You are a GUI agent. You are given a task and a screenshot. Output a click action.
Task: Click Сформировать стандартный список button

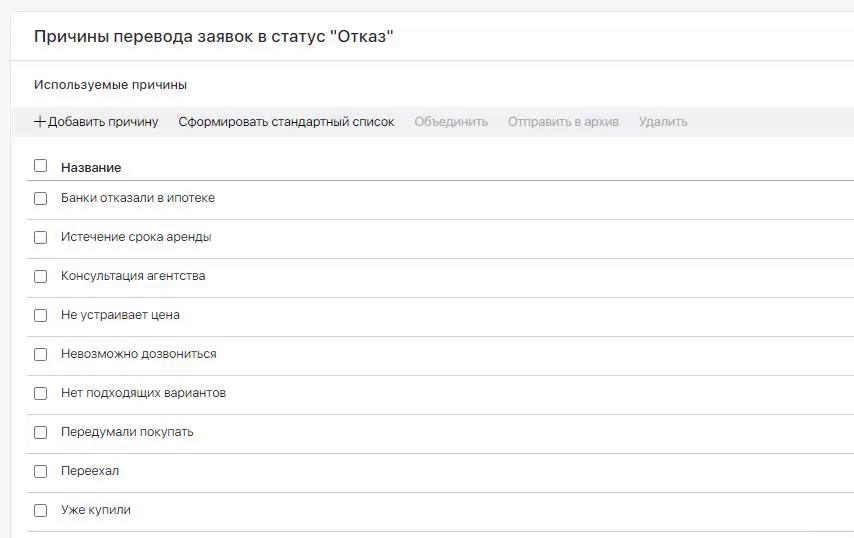pos(286,122)
